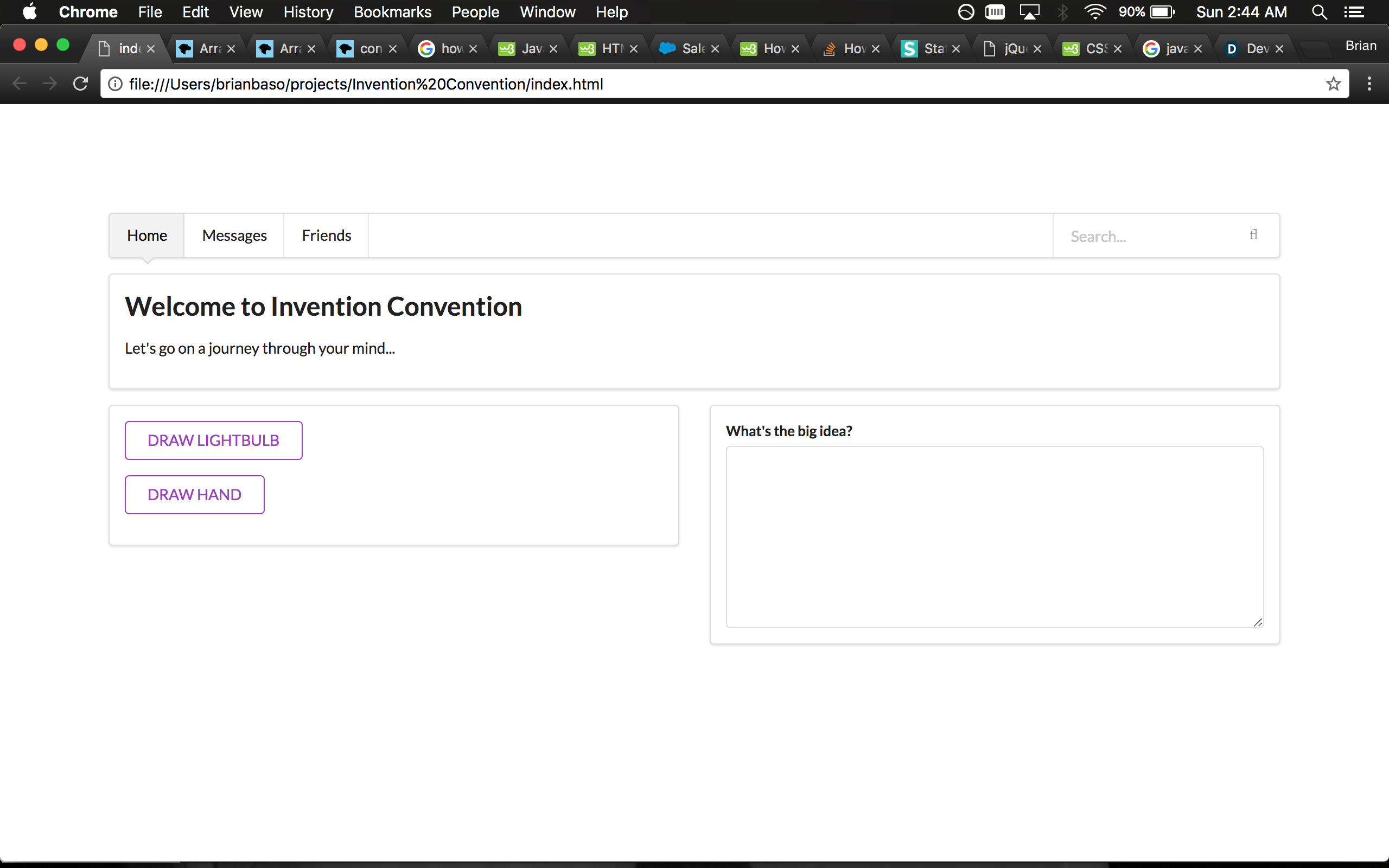Open the History menu
The height and width of the screenshot is (868, 1389).
(x=308, y=12)
